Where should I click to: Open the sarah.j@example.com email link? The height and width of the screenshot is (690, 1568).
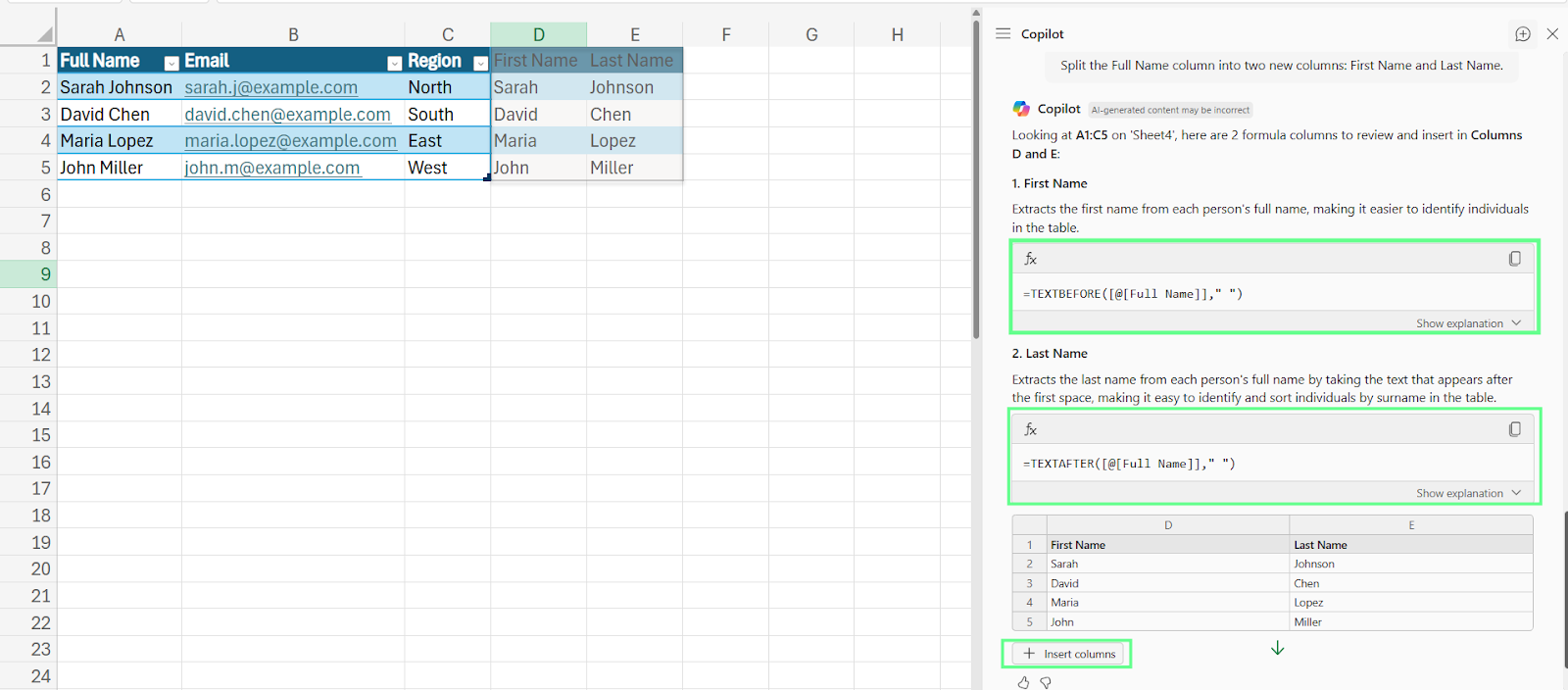[x=270, y=88]
